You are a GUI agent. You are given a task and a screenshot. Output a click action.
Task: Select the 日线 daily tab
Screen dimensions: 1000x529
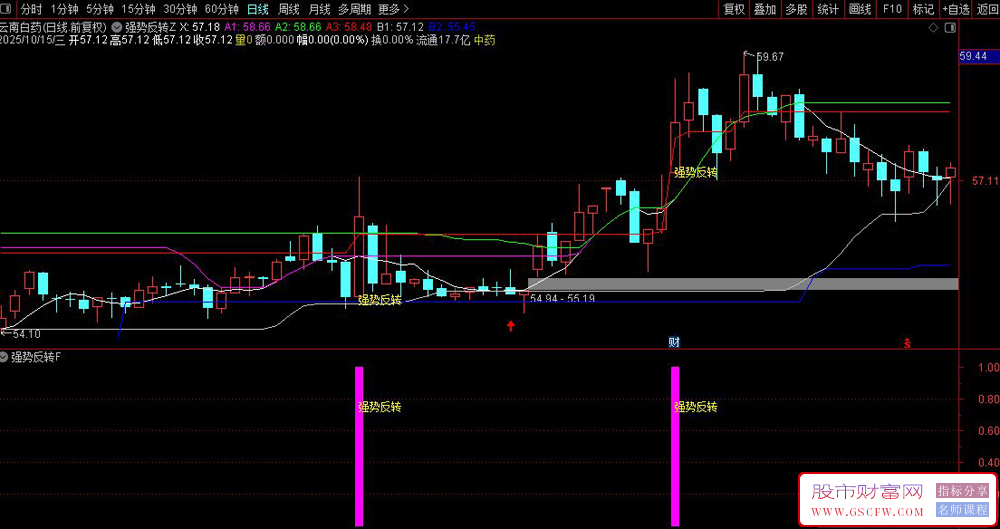[258, 9]
